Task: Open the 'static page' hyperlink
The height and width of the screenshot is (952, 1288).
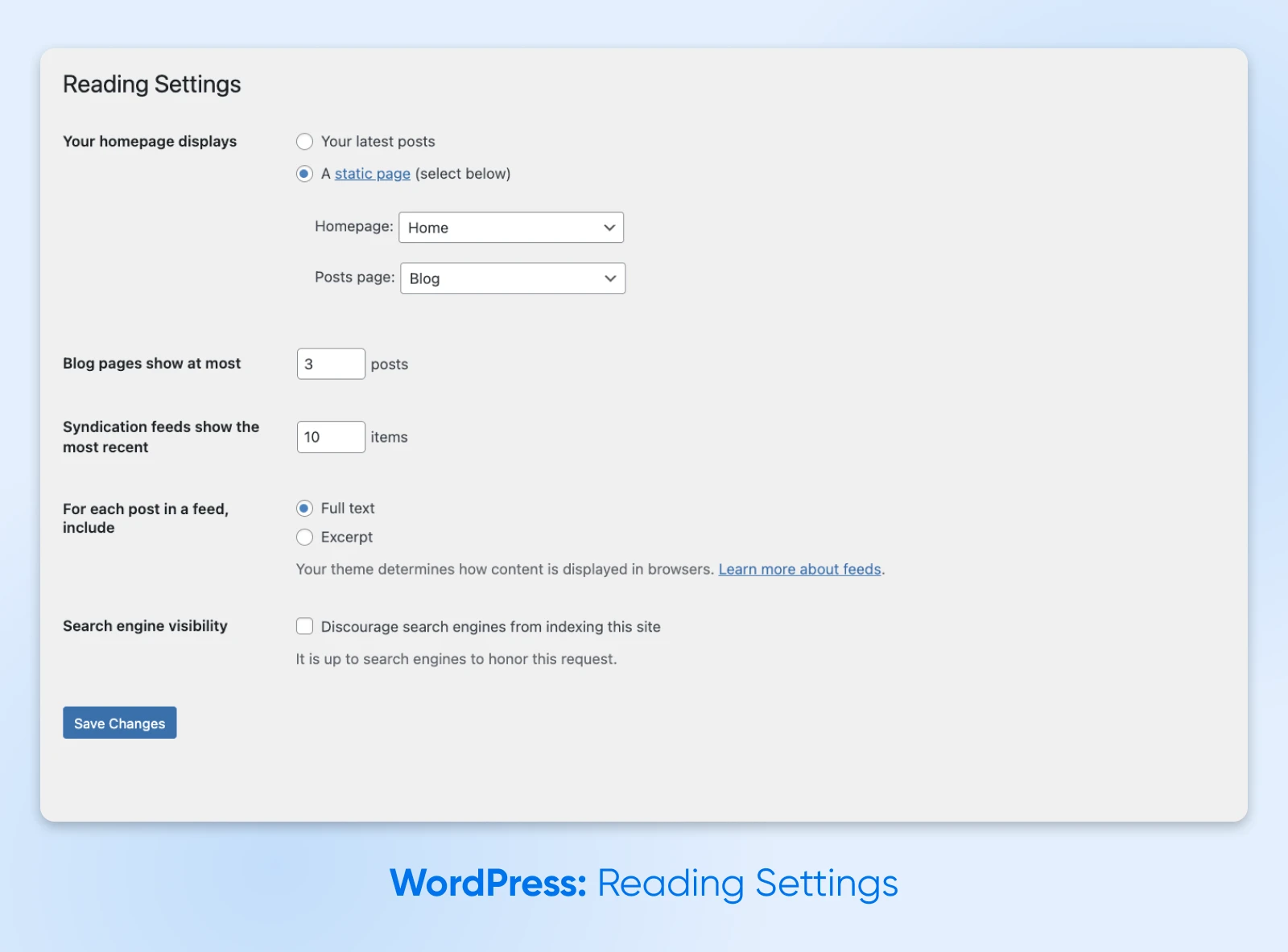Action: (372, 174)
